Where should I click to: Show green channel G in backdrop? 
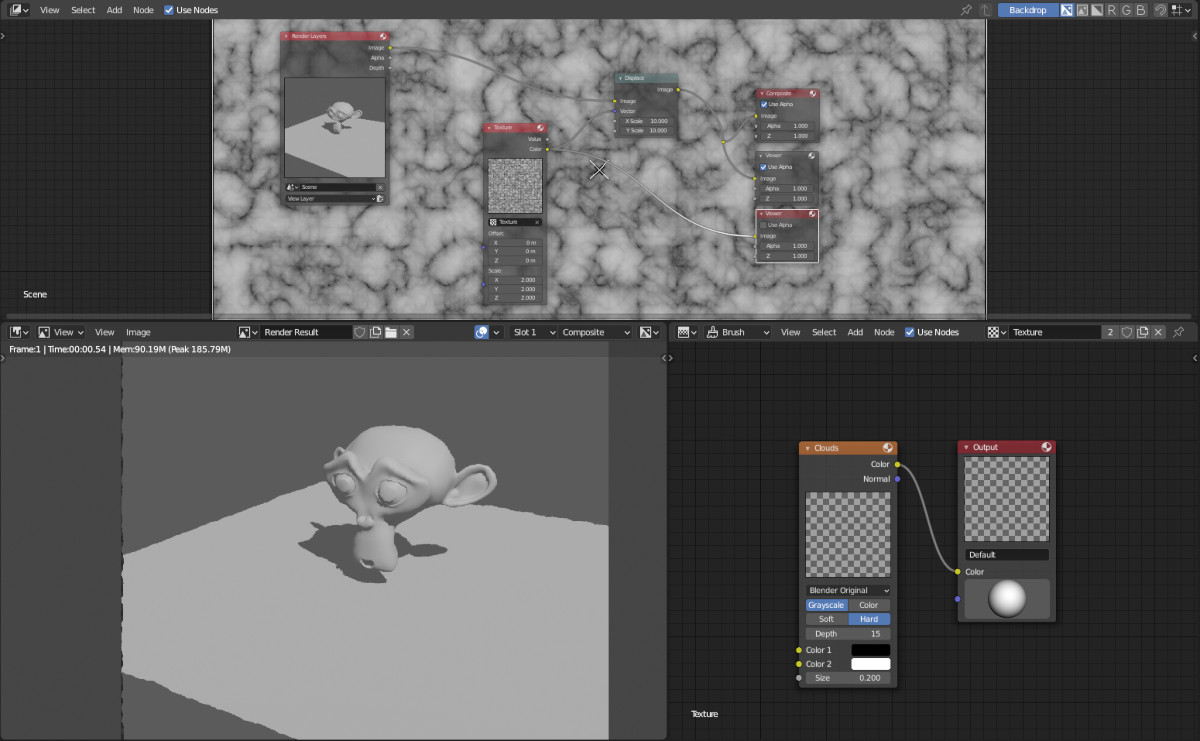(1126, 10)
